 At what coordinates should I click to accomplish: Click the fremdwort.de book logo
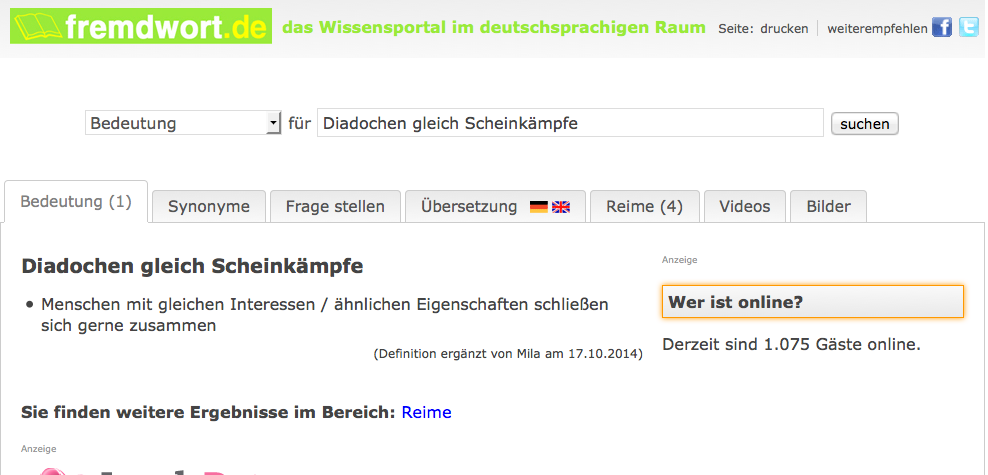tap(38, 26)
